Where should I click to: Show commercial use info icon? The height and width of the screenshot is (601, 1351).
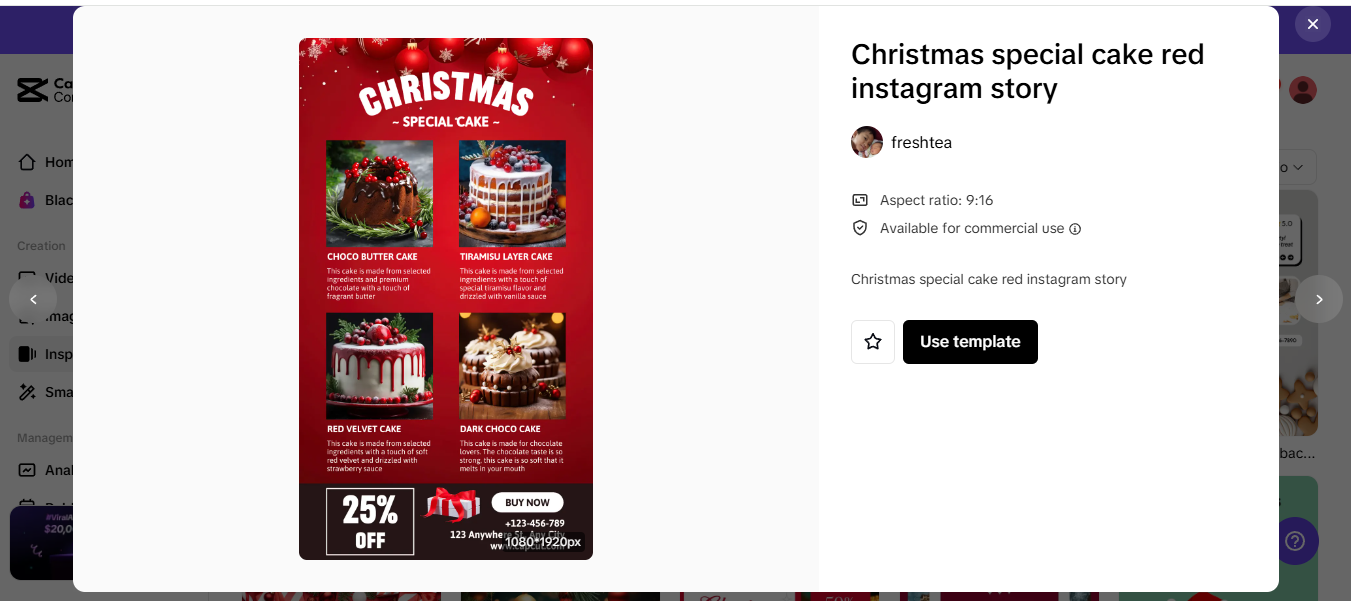click(1075, 229)
